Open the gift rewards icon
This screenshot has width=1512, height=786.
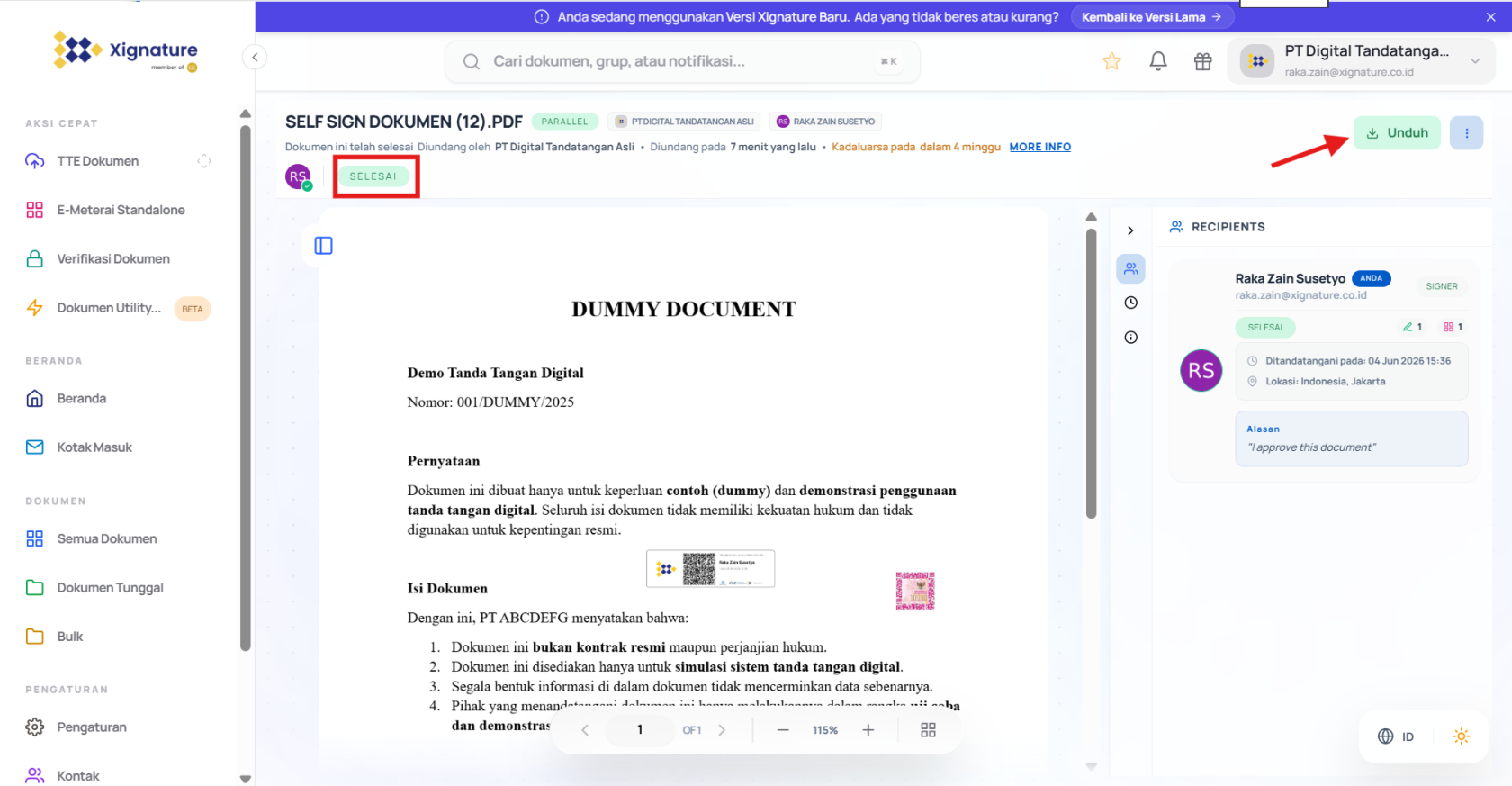(x=1203, y=61)
